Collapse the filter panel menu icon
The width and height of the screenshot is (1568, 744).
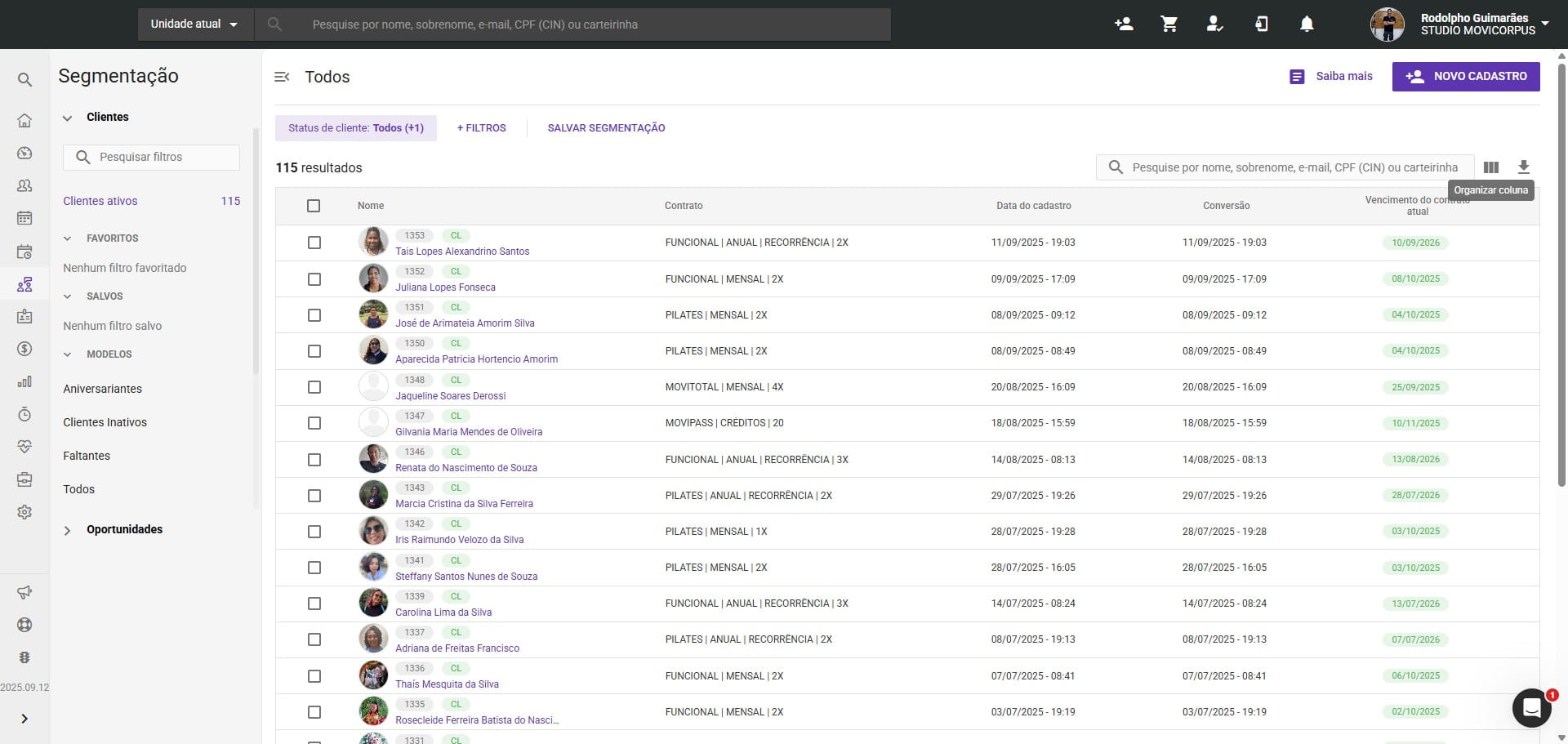tap(282, 77)
